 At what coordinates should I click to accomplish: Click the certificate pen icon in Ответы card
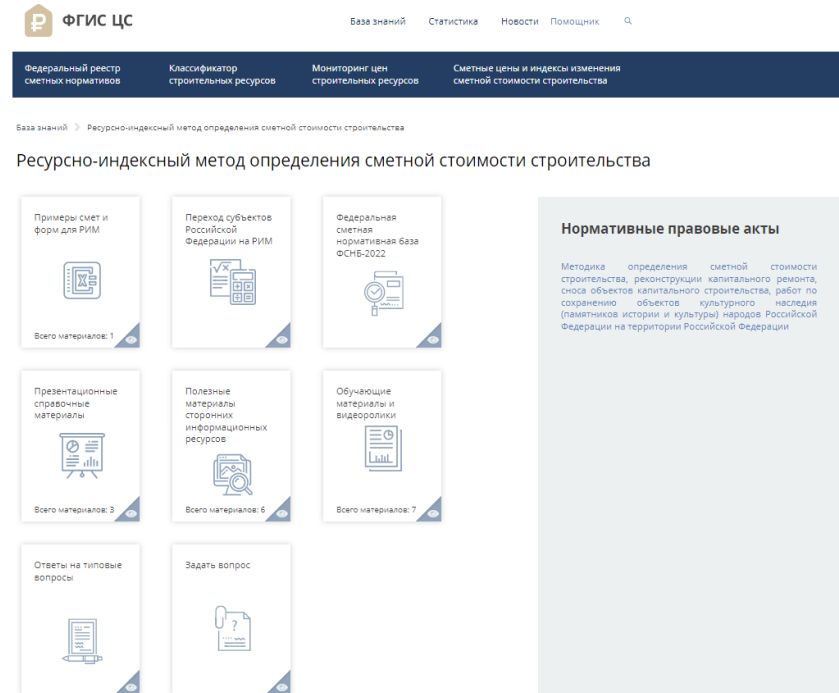pyautogui.click(x=80, y=640)
